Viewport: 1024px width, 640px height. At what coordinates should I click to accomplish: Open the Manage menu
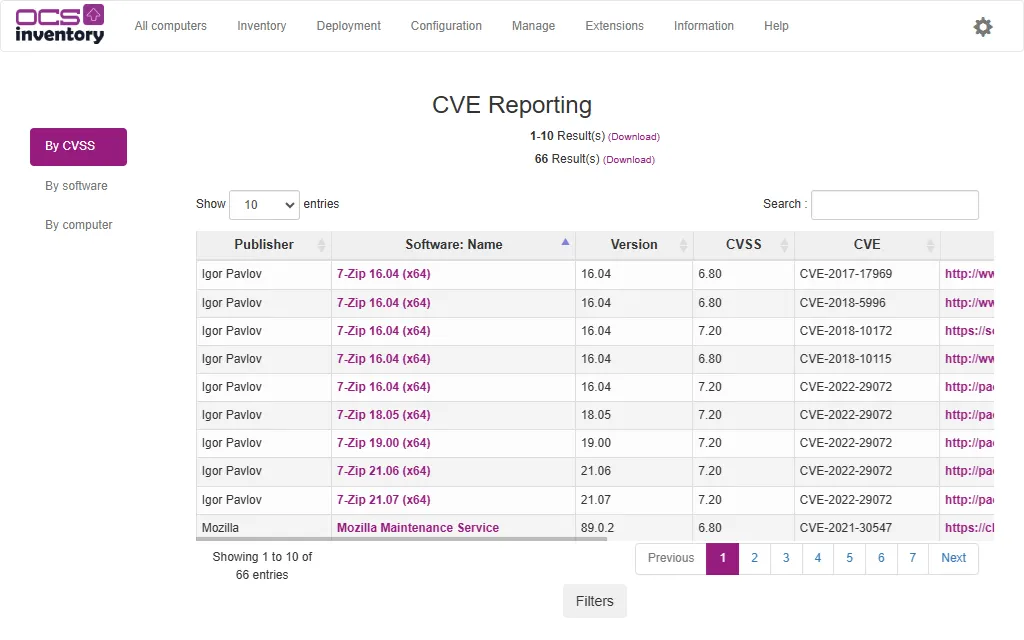click(534, 25)
